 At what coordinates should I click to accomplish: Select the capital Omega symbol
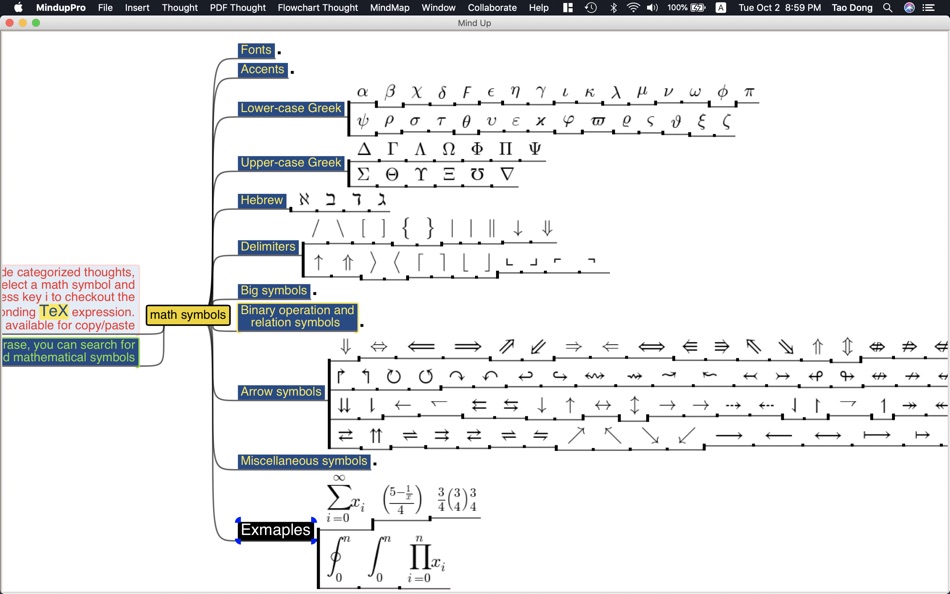point(448,149)
